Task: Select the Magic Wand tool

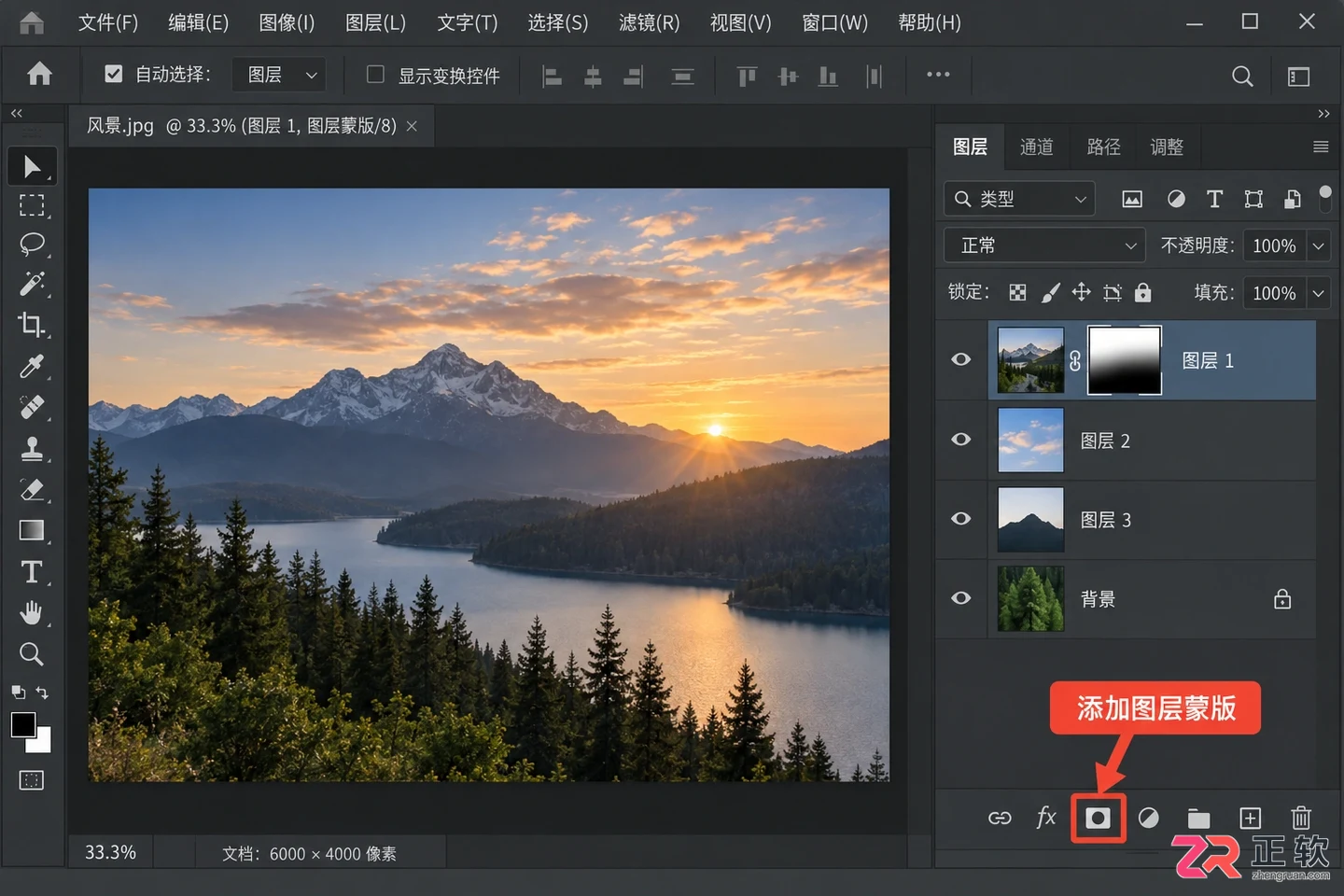Action: pyautogui.click(x=32, y=284)
